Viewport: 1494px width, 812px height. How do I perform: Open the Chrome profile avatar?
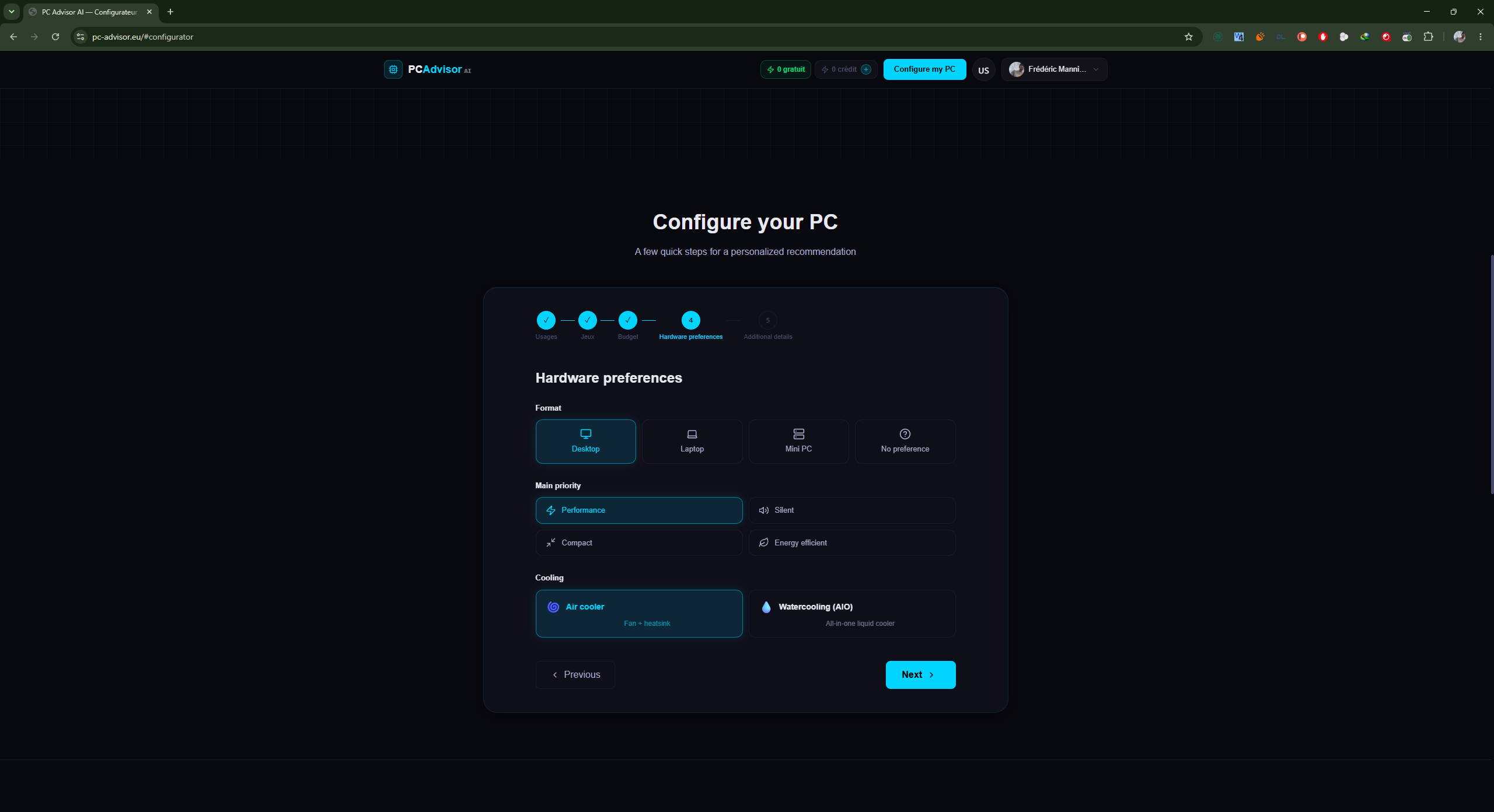coord(1460,37)
